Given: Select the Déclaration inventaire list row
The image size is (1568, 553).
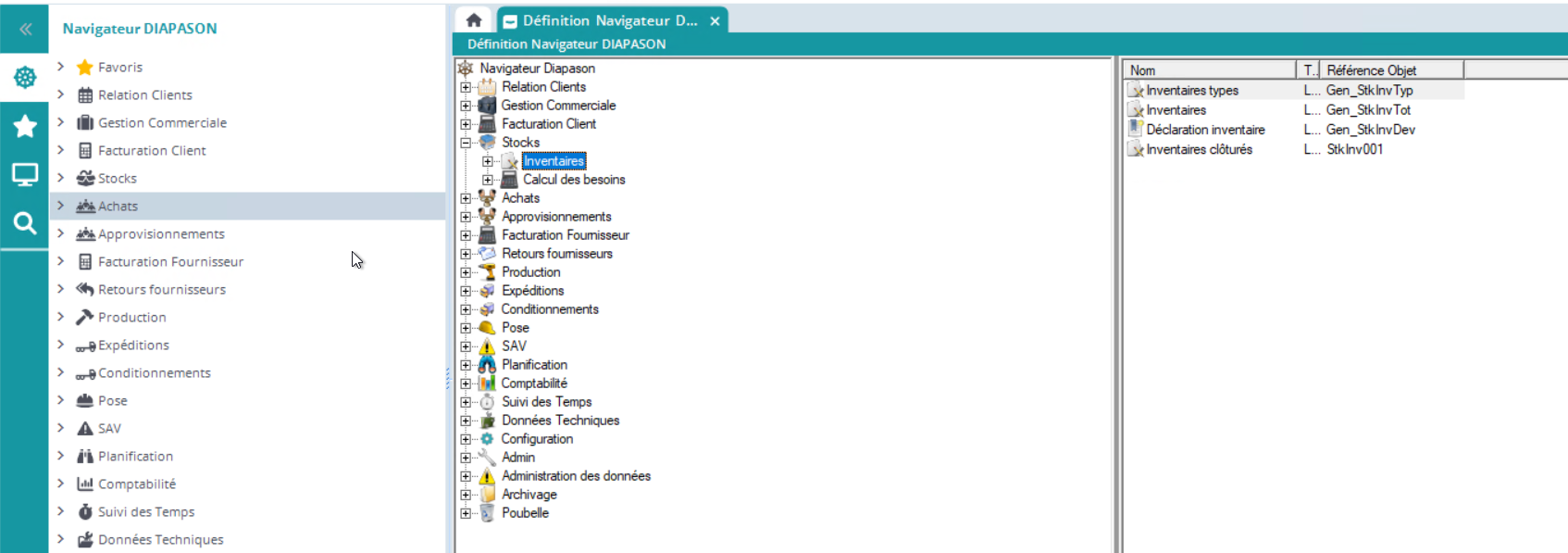Looking at the screenshot, I should pyautogui.click(x=1204, y=130).
